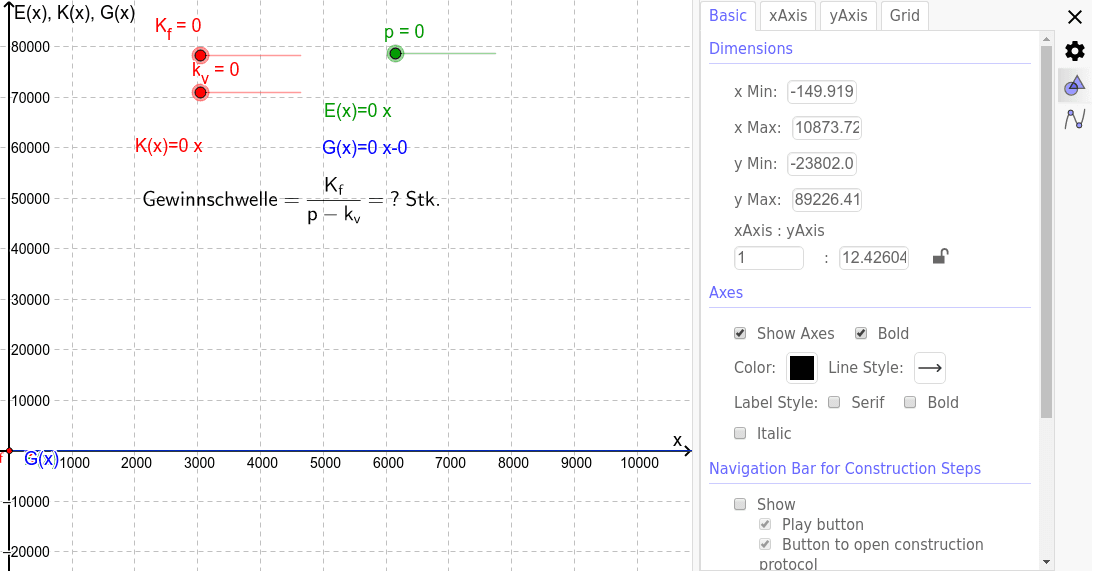Click the properties panel vertical scrollbar
The image size is (1094, 573).
1046,232
